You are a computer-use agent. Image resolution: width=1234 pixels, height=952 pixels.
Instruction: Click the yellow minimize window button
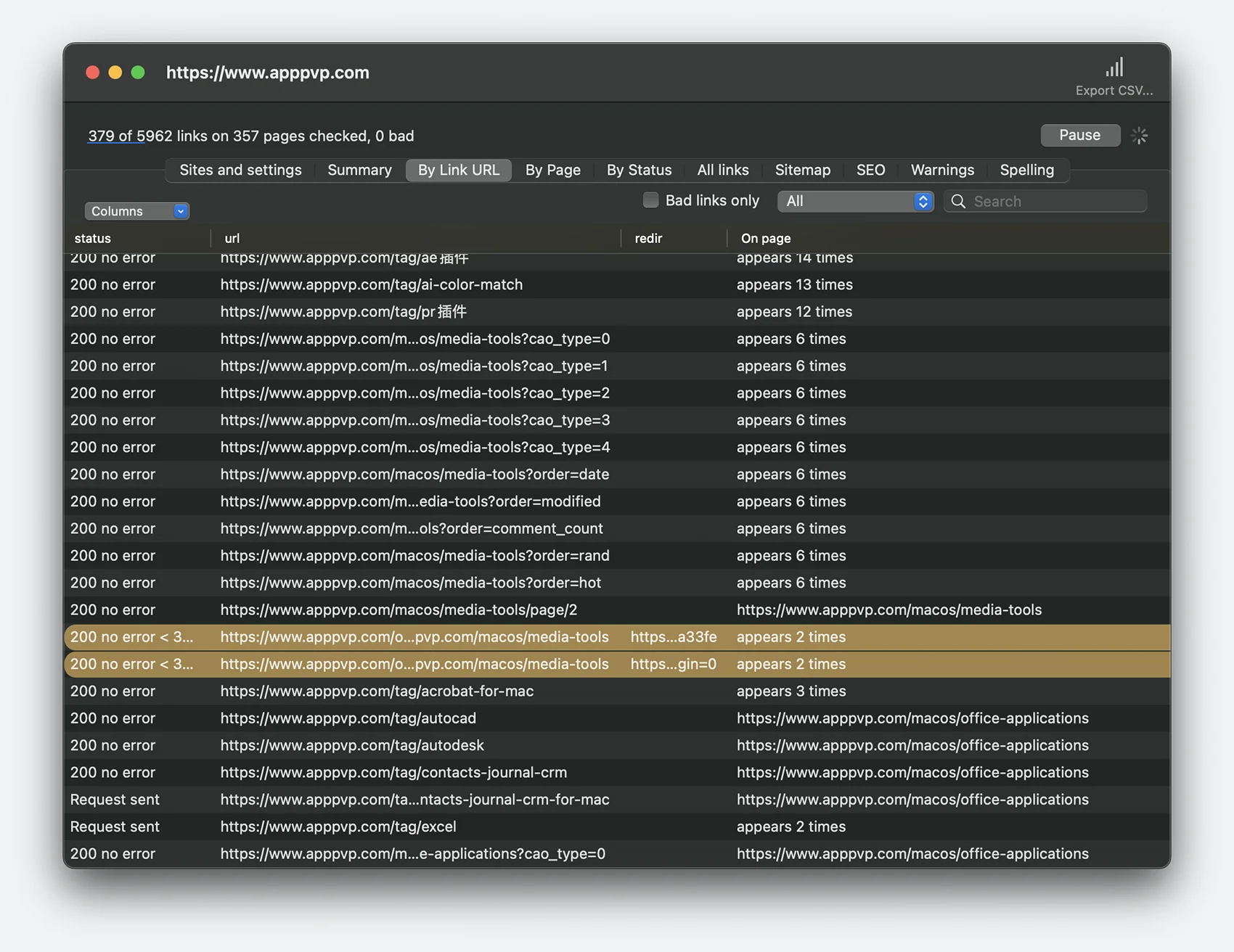(x=115, y=73)
